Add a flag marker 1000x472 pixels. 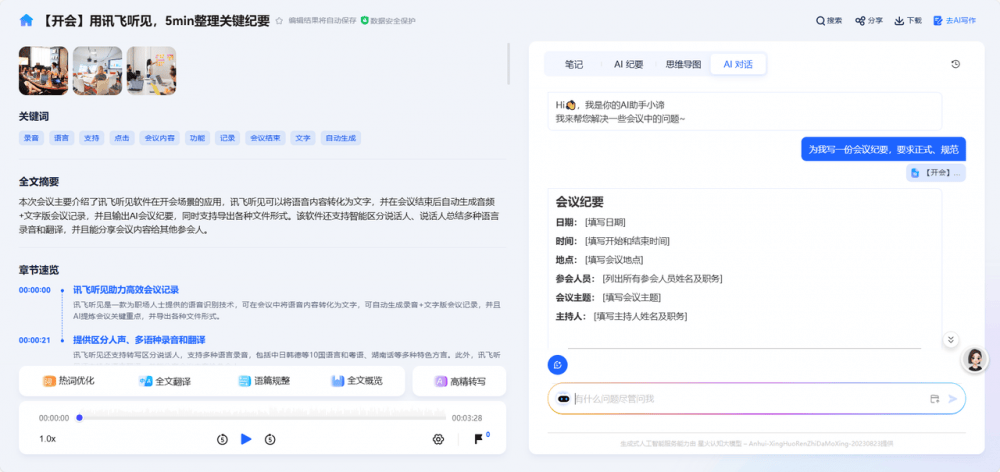478,439
